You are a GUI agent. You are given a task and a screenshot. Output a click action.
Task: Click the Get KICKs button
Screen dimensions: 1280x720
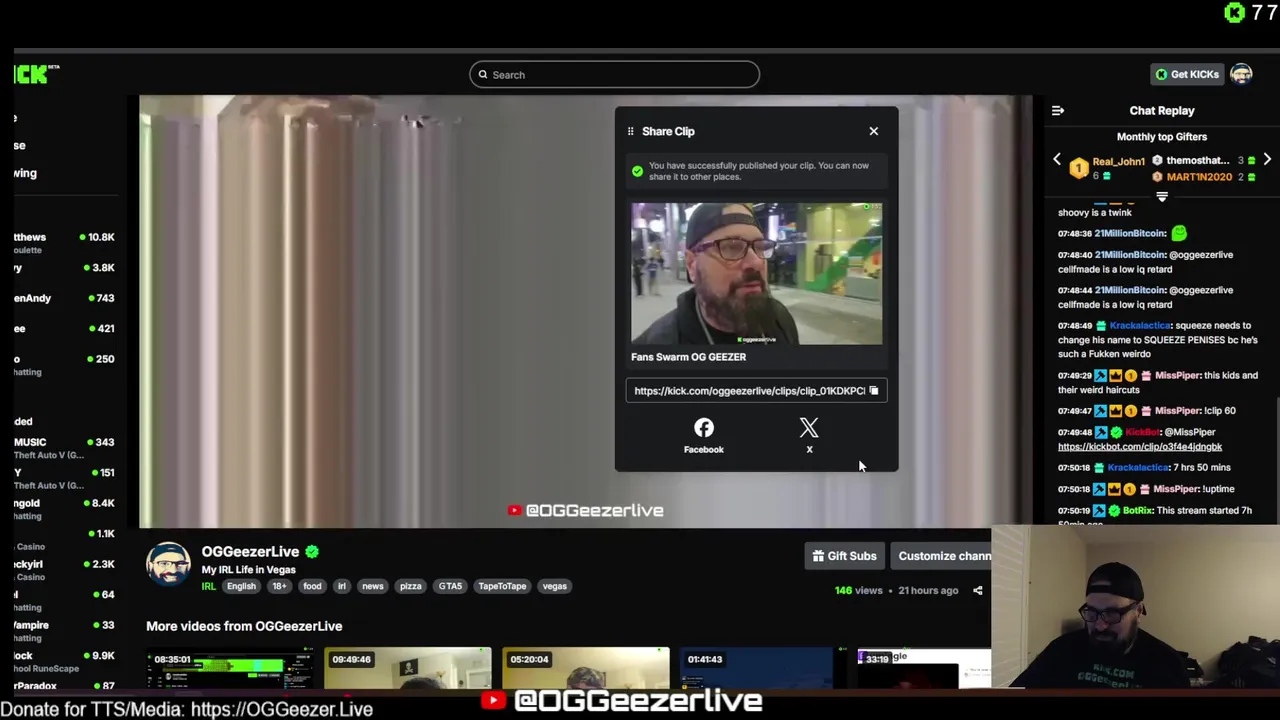1187,74
